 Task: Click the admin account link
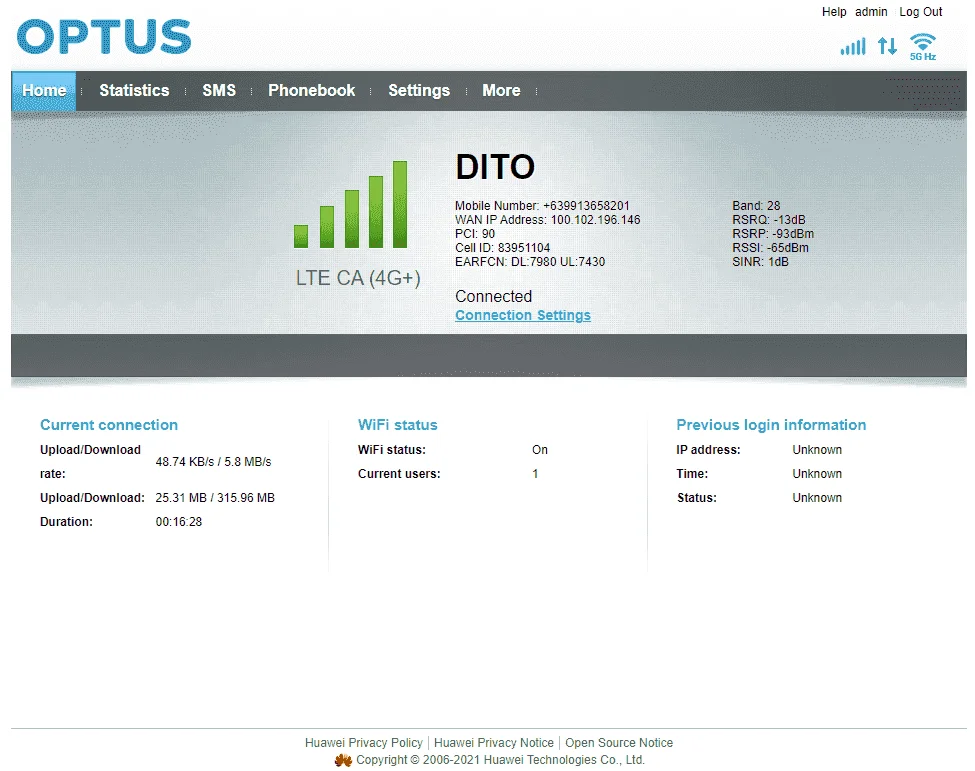click(x=871, y=12)
